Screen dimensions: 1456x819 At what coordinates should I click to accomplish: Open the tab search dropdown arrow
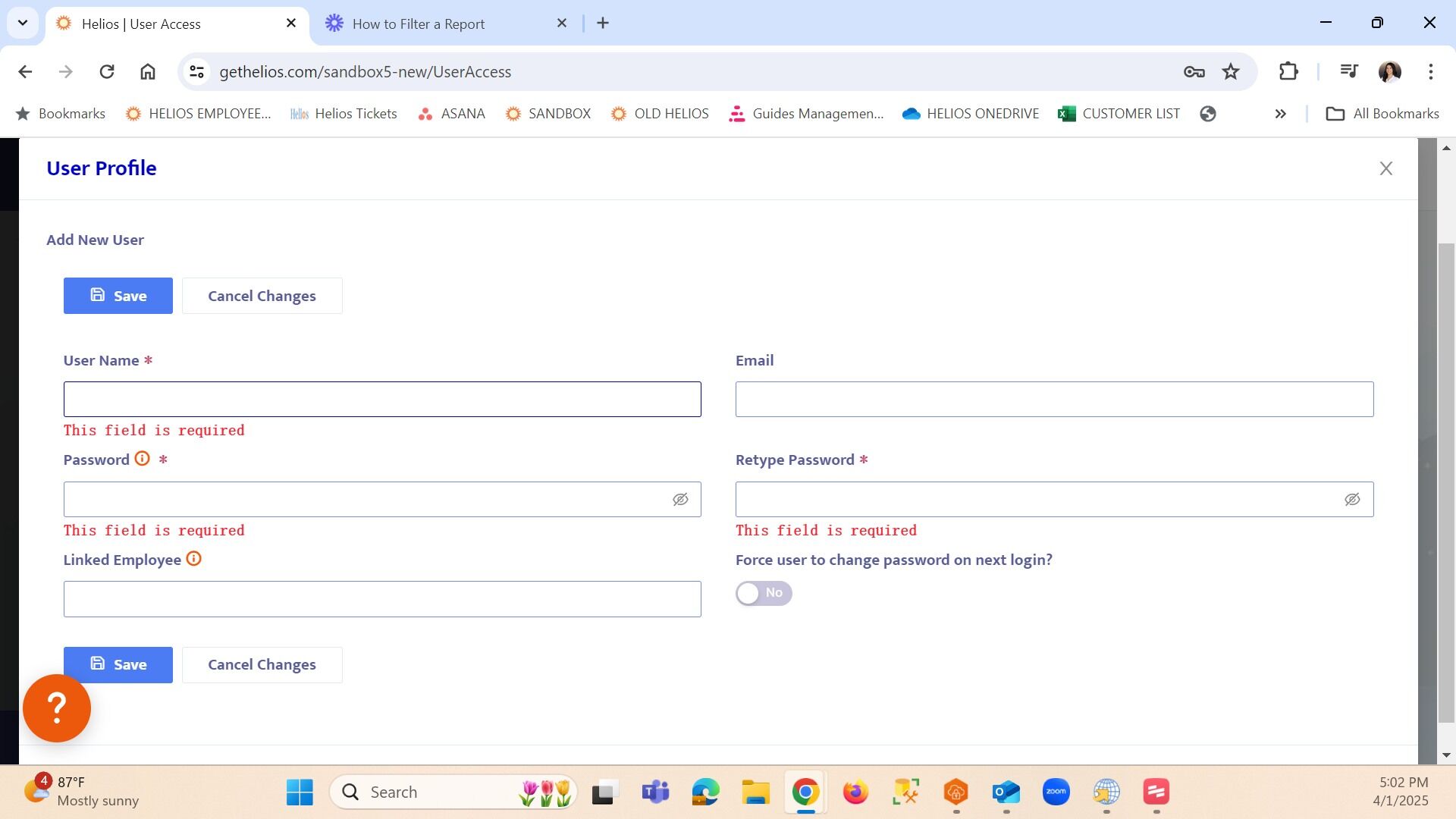[x=23, y=23]
